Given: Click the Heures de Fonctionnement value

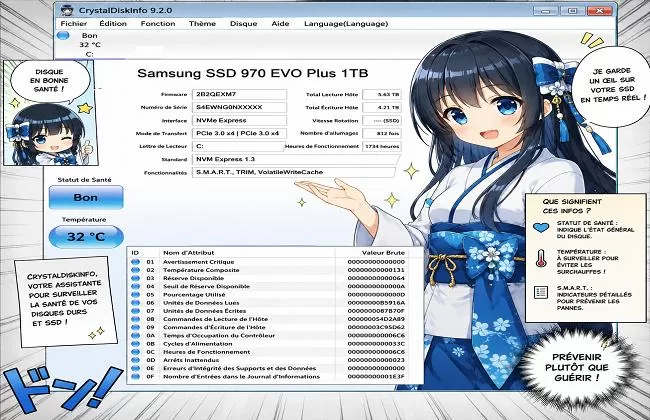Looking at the screenshot, I should [382, 146].
